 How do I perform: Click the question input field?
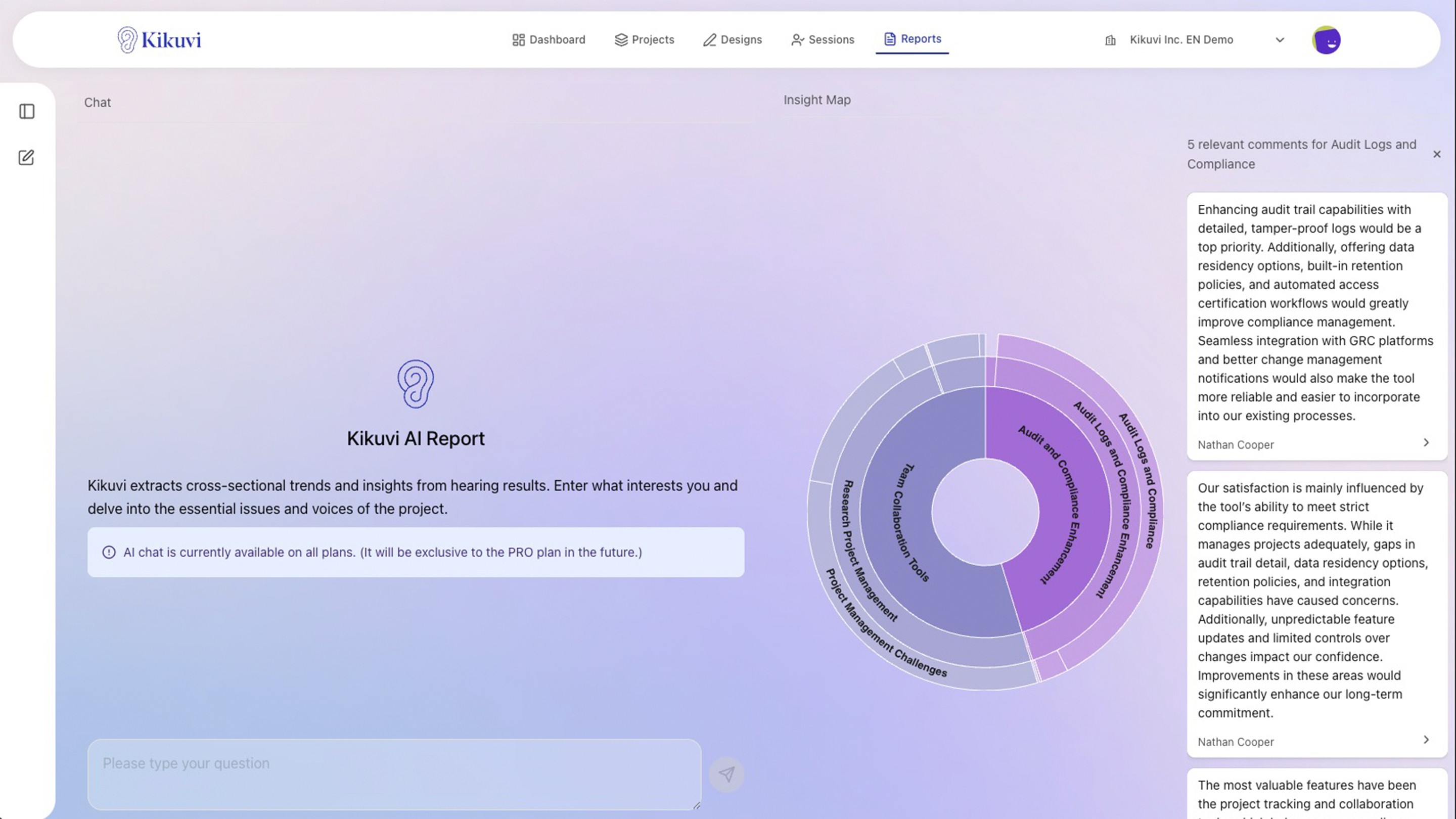pyautogui.click(x=394, y=774)
